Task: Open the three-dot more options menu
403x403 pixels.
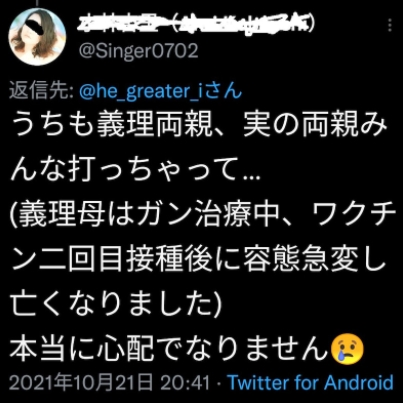Action: tap(390, 25)
